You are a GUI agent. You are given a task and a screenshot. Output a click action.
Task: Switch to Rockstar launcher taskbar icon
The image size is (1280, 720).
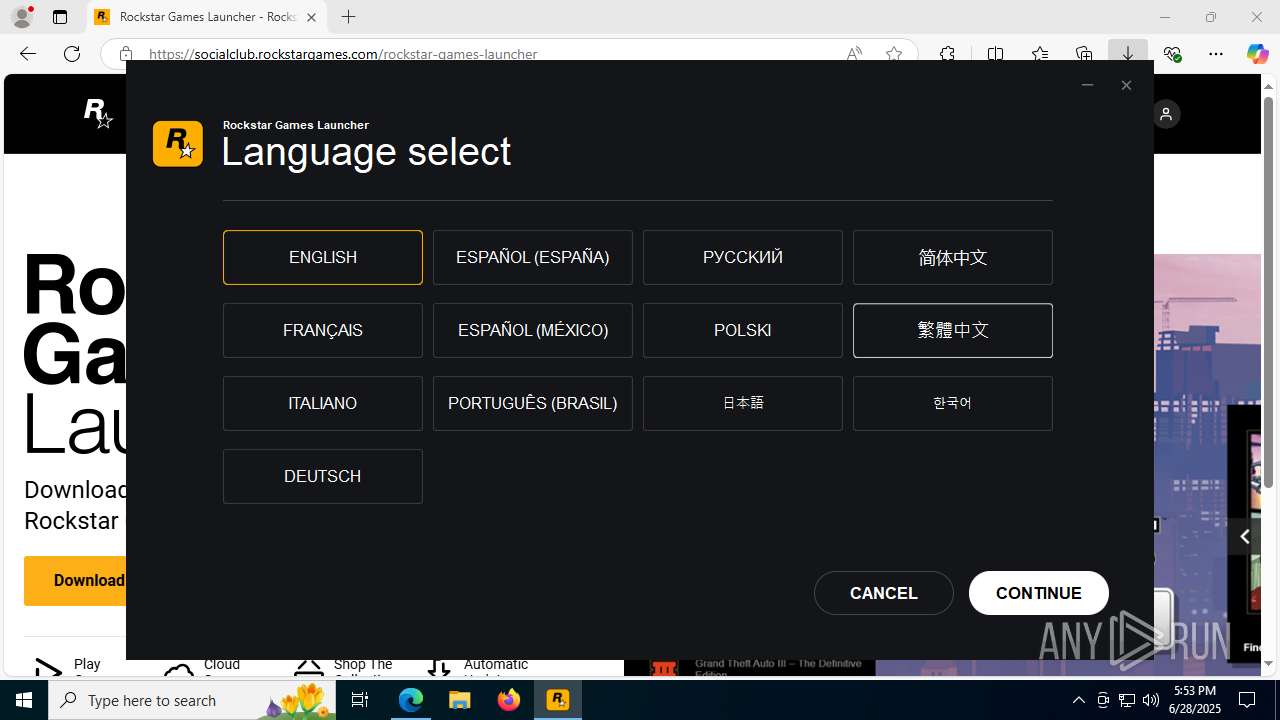[x=558, y=700]
